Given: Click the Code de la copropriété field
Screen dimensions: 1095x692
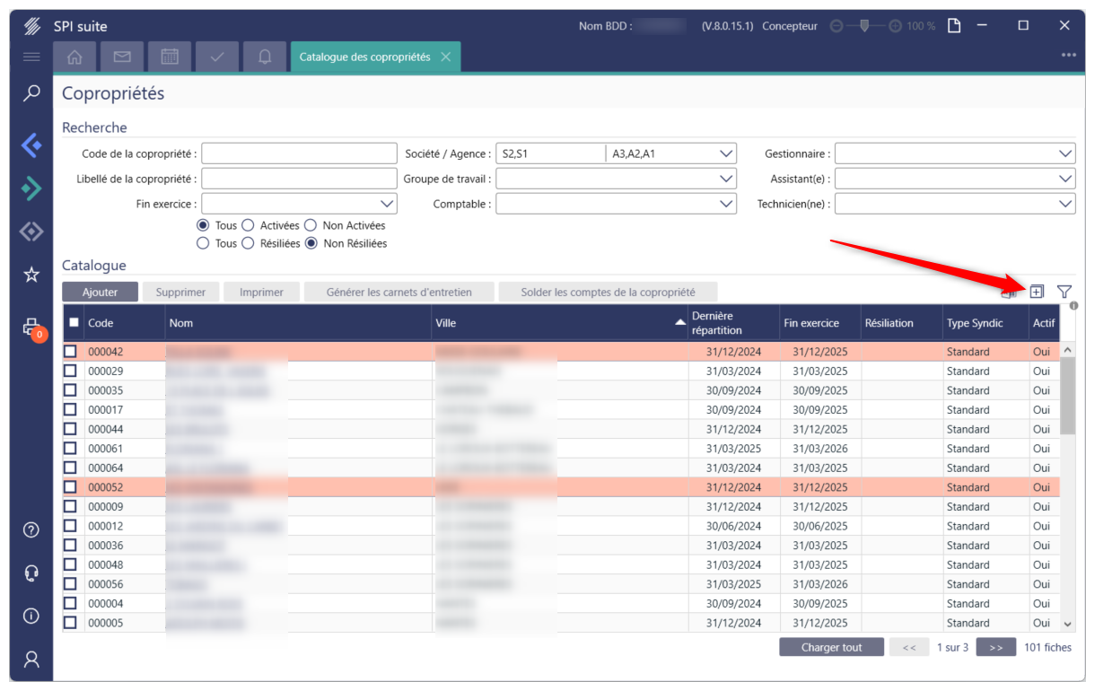Looking at the screenshot, I should click(299, 154).
